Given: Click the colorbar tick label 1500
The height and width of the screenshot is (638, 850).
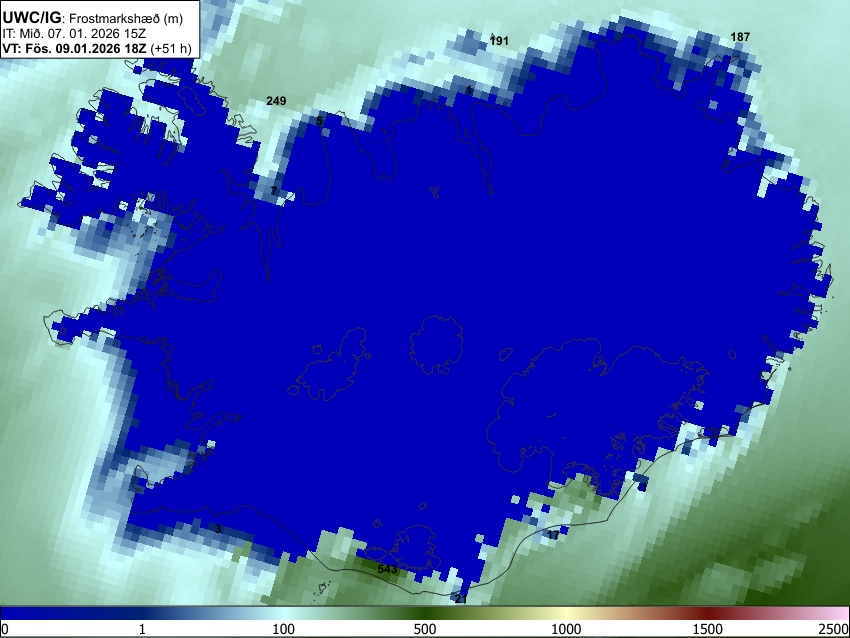Looking at the screenshot, I should pyautogui.click(x=707, y=629).
